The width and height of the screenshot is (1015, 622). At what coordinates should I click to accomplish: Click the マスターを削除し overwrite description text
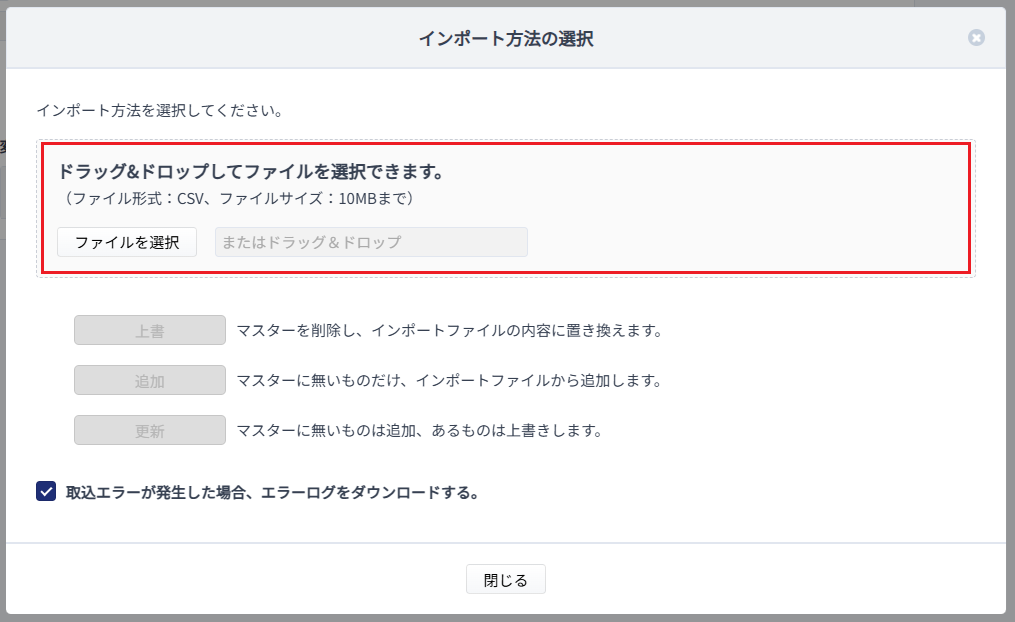click(x=449, y=330)
